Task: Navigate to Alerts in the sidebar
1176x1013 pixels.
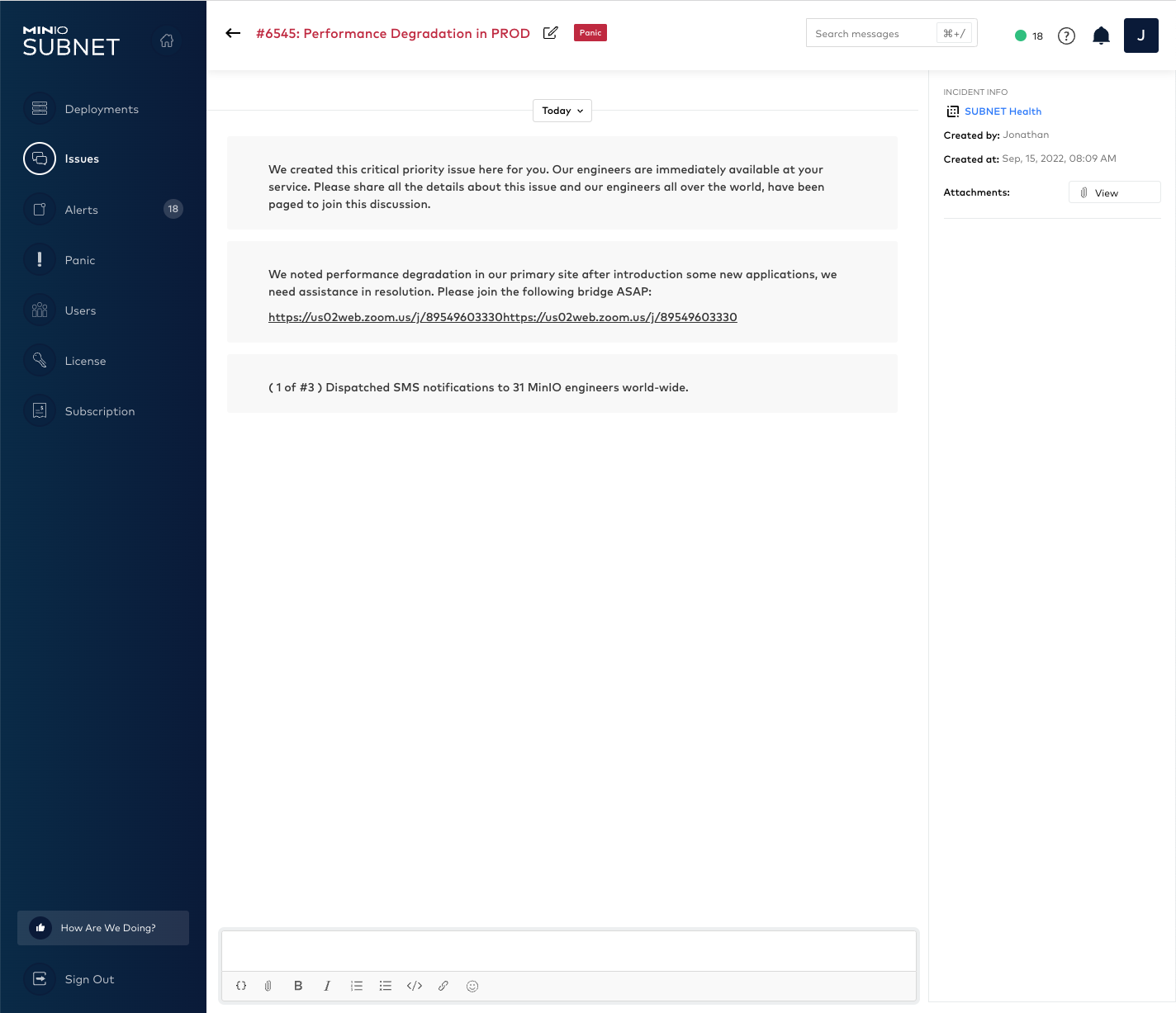Action: click(x=82, y=210)
